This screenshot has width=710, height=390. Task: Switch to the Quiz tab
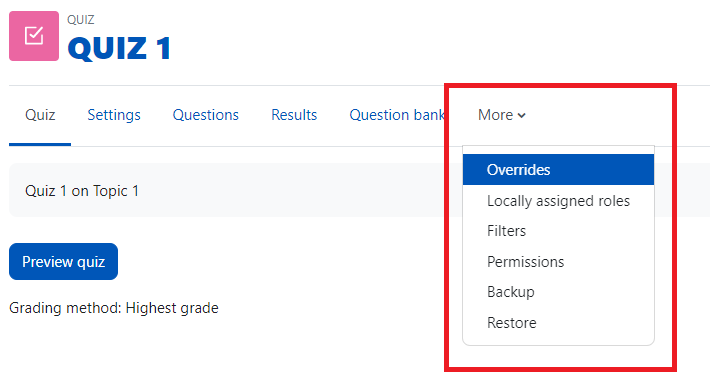pyautogui.click(x=40, y=115)
